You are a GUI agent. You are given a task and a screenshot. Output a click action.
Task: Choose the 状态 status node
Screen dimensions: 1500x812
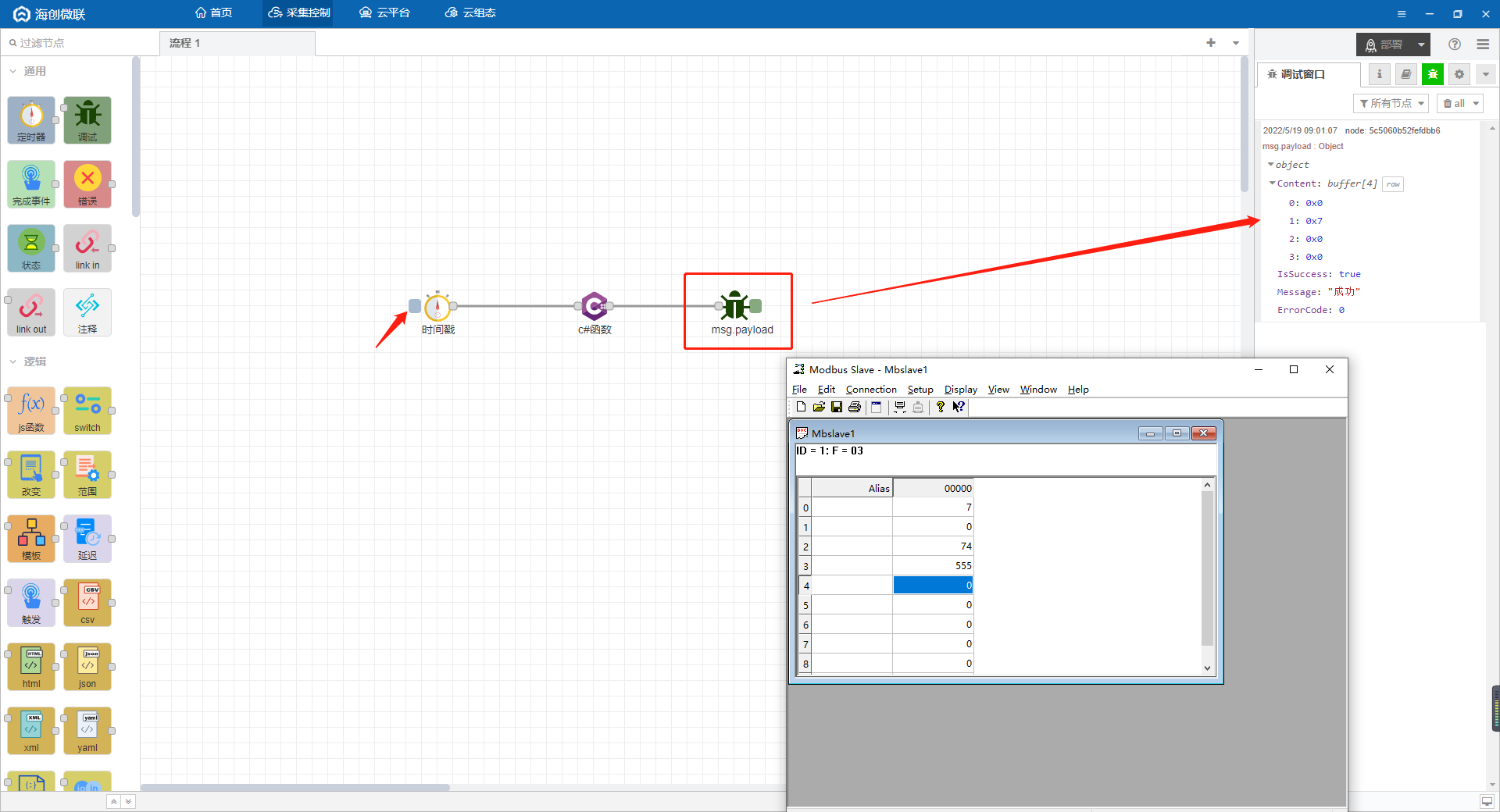coord(31,248)
